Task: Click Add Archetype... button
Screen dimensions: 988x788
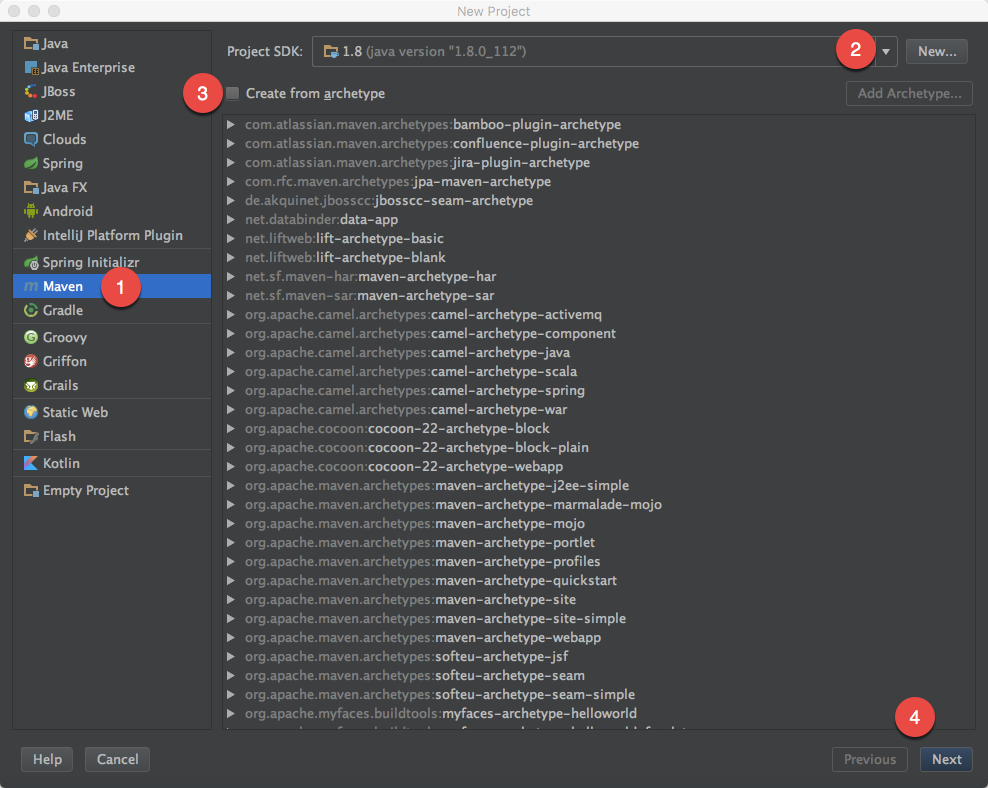Action: (x=909, y=93)
